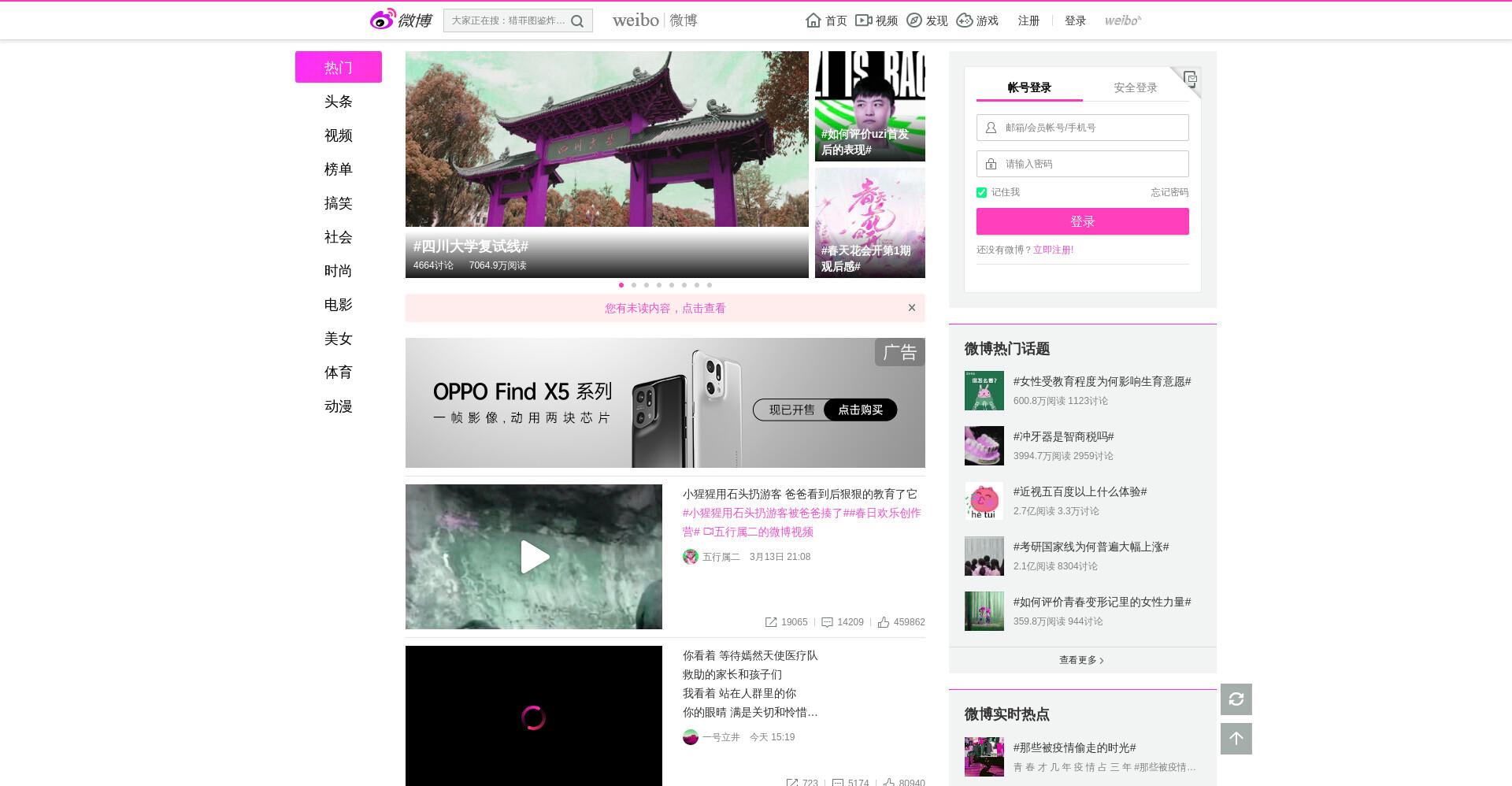Click the pink 登录 button

click(x=1083, y=221)
